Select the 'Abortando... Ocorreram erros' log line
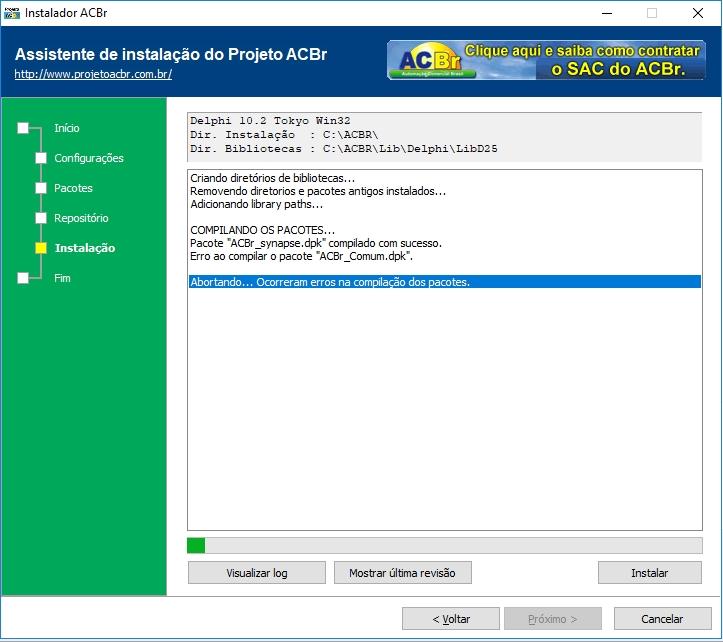The width and height of the screenshot is (723, 642). point(445,282)
